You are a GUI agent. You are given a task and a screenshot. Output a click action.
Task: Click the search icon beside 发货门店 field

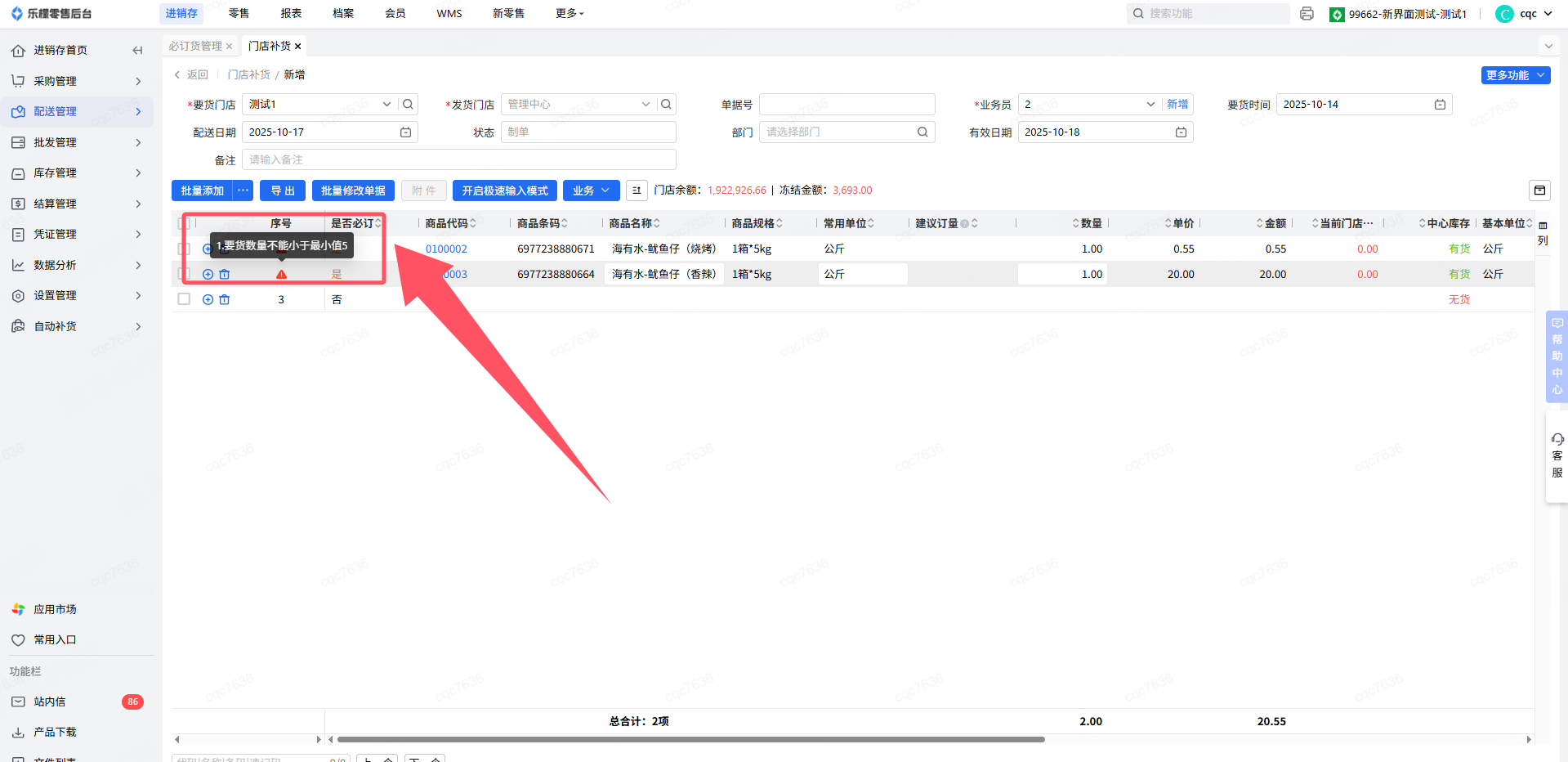tap(666, 105)
